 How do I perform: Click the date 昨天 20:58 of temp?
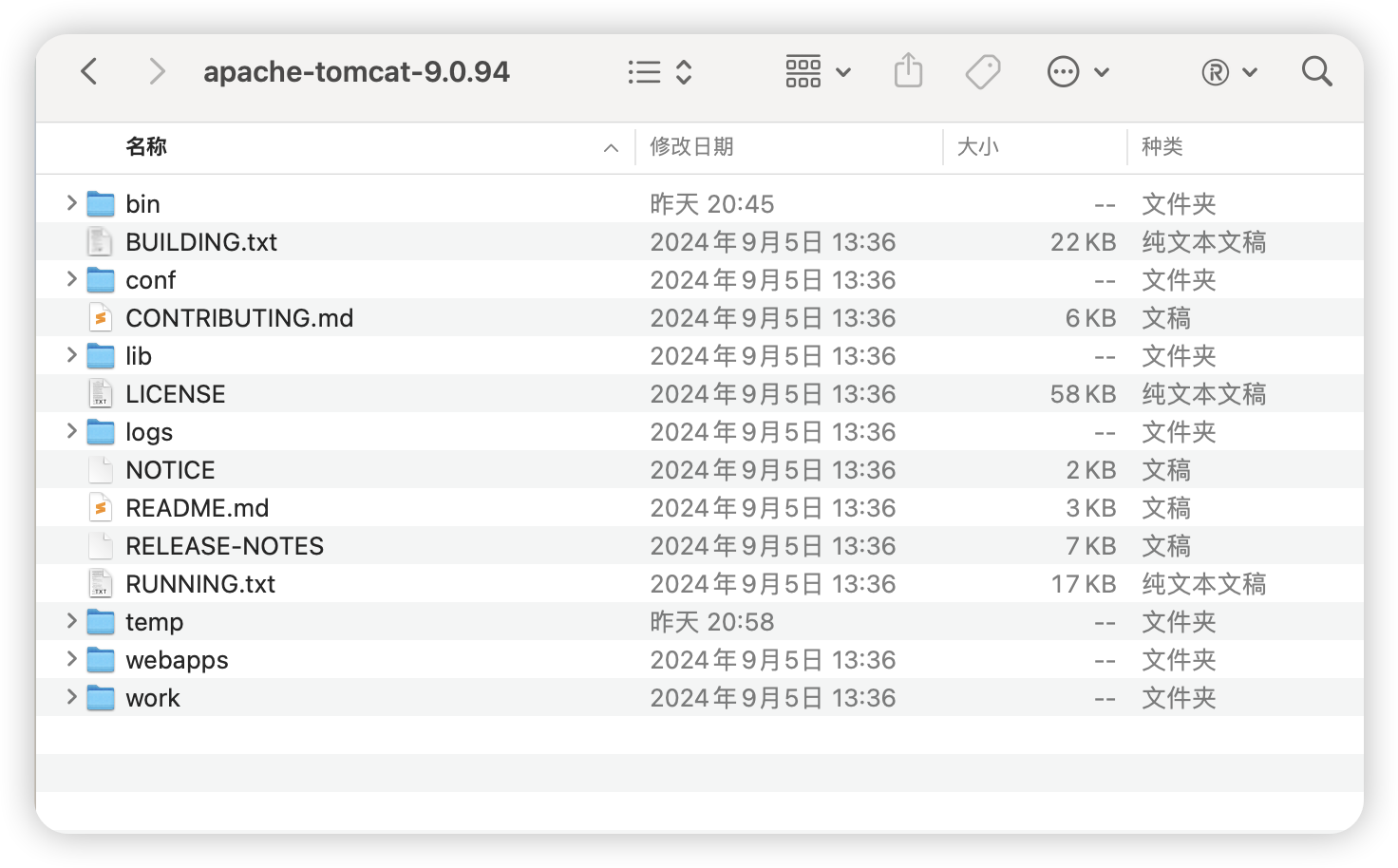(x=712, y=622)
